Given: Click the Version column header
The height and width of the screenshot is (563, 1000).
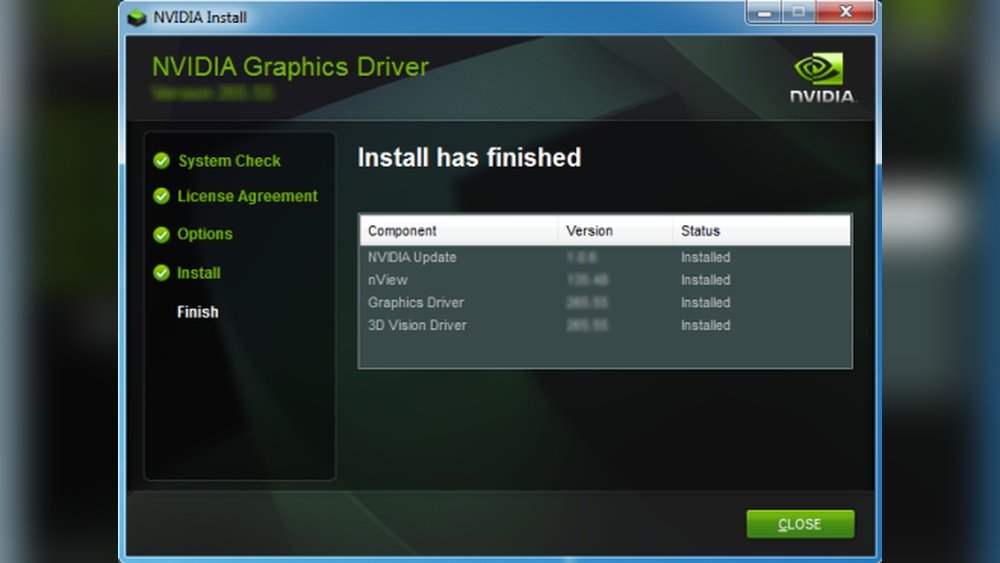Looking at the screenshot, I should 615,231.
